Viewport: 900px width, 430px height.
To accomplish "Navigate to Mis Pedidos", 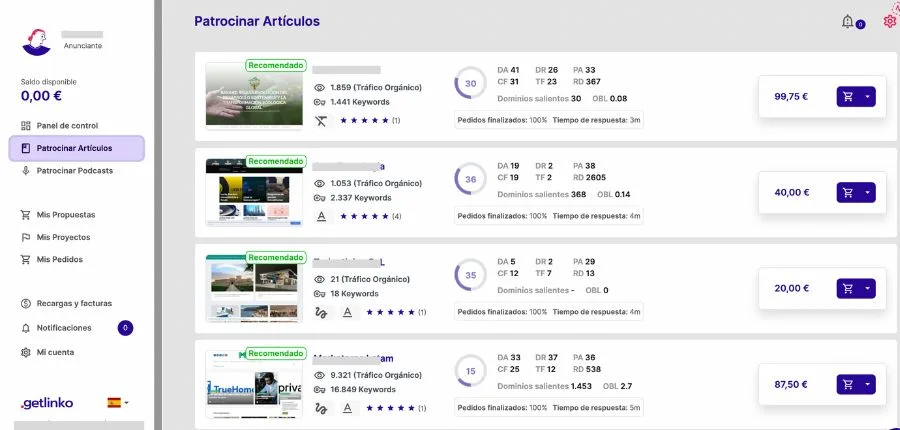I will [x=59, y=259].
